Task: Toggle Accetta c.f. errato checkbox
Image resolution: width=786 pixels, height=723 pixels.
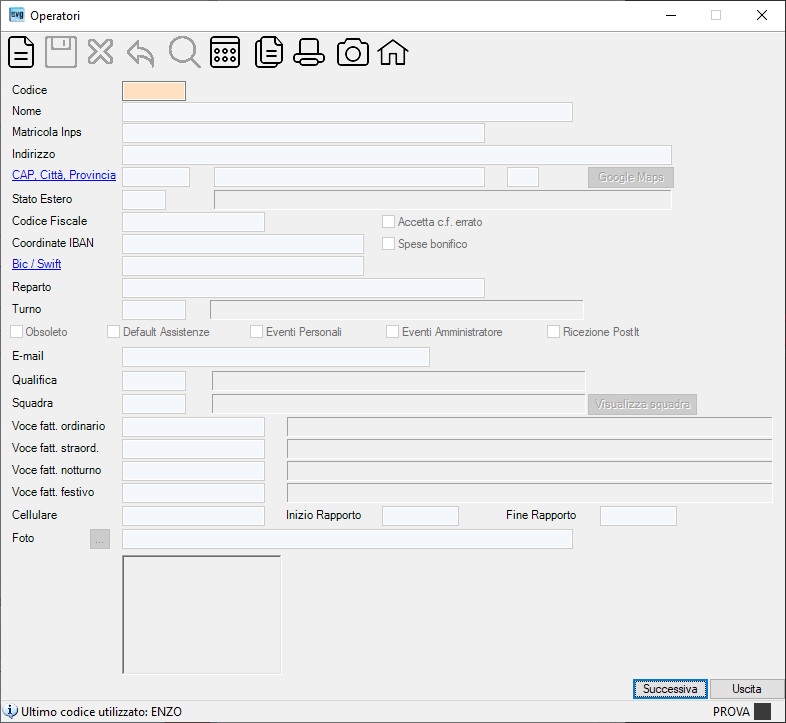Action: [x=388, y=222]
